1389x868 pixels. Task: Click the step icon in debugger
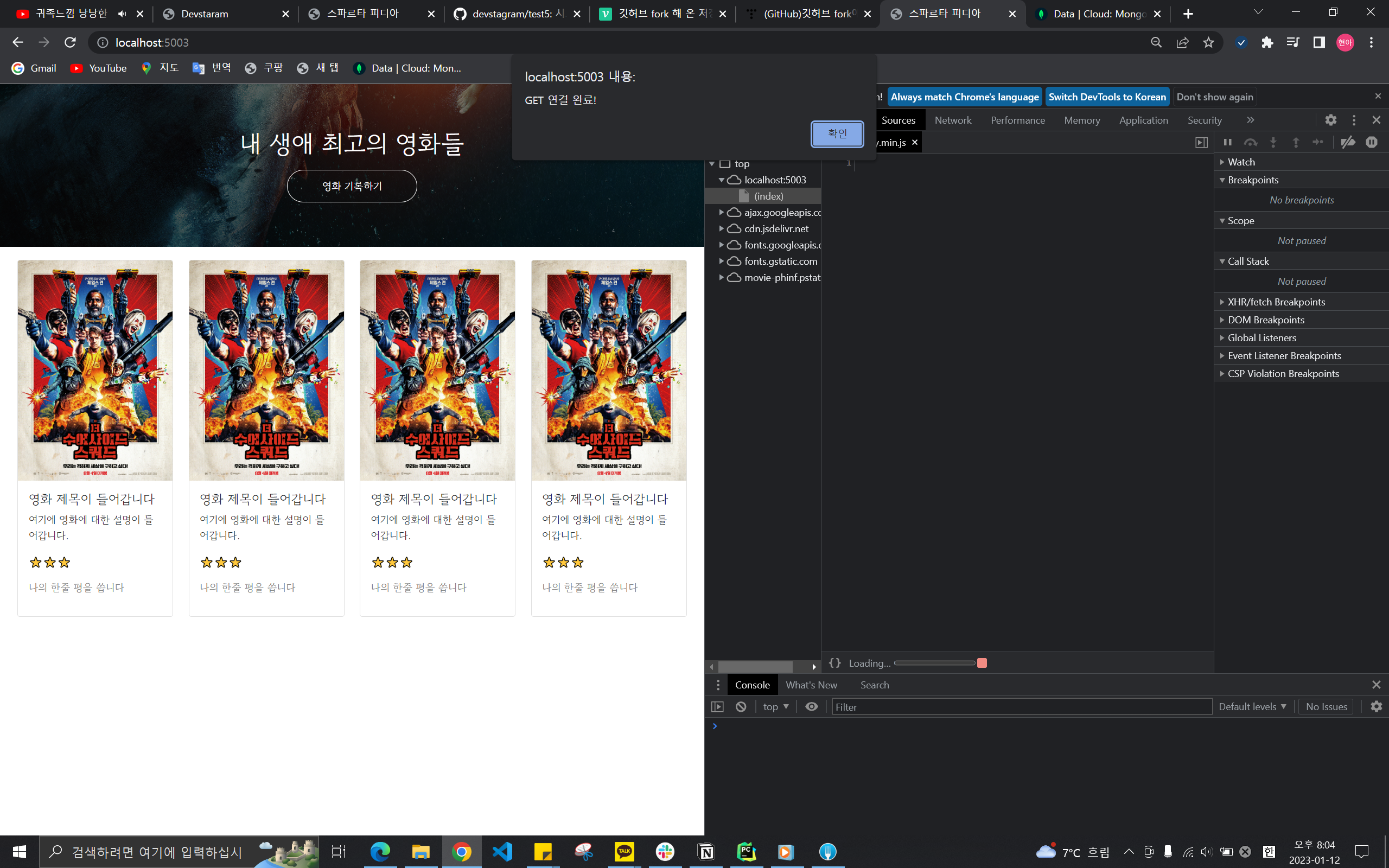[x=1318, y=142]
